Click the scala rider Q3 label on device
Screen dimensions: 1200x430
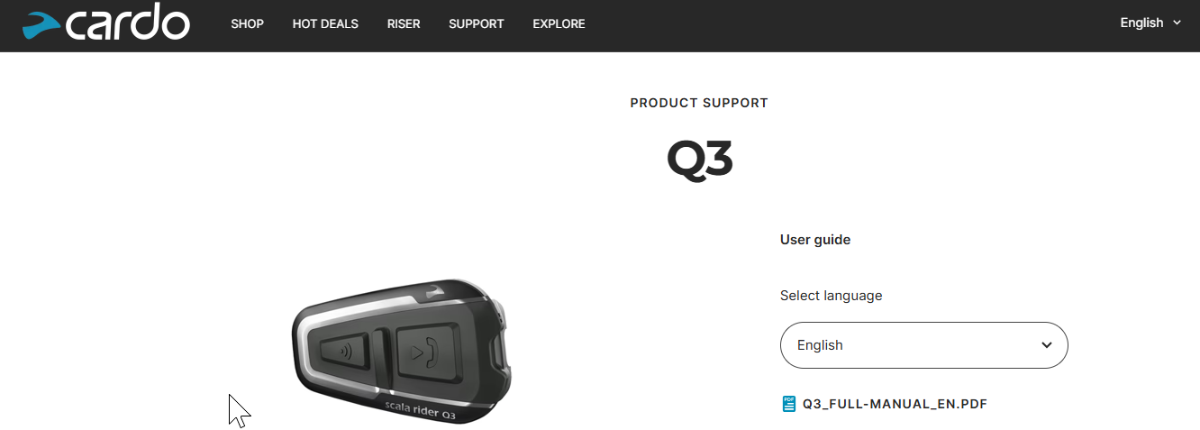420,406
